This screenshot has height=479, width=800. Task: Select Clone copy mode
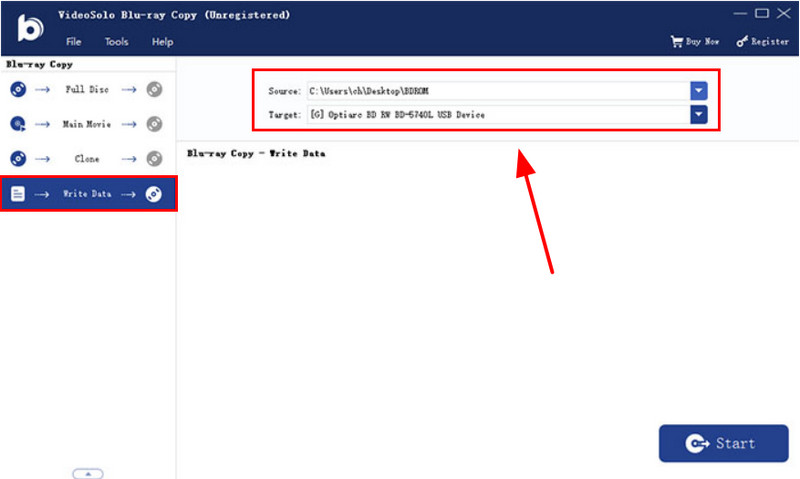coord(88,159)
